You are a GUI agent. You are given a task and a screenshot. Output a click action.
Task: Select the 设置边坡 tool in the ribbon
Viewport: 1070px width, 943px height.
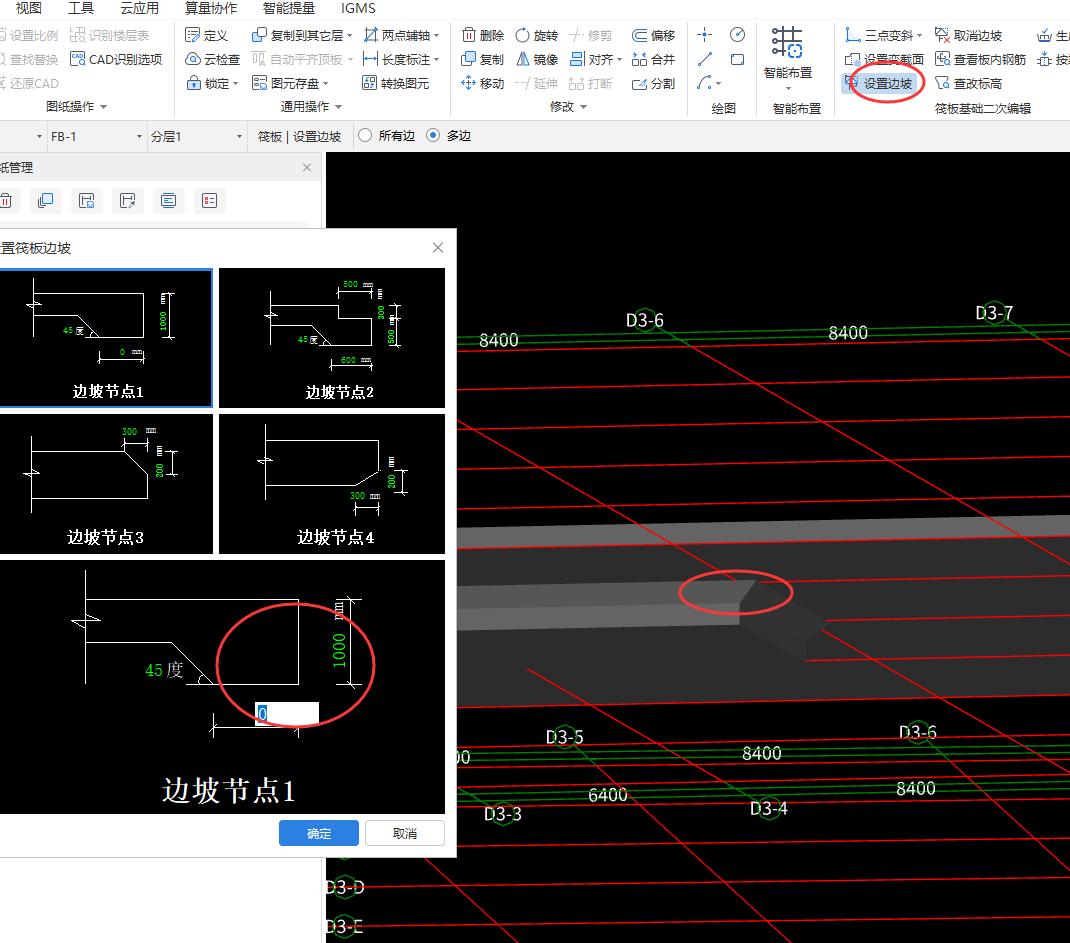pos(879,83)
